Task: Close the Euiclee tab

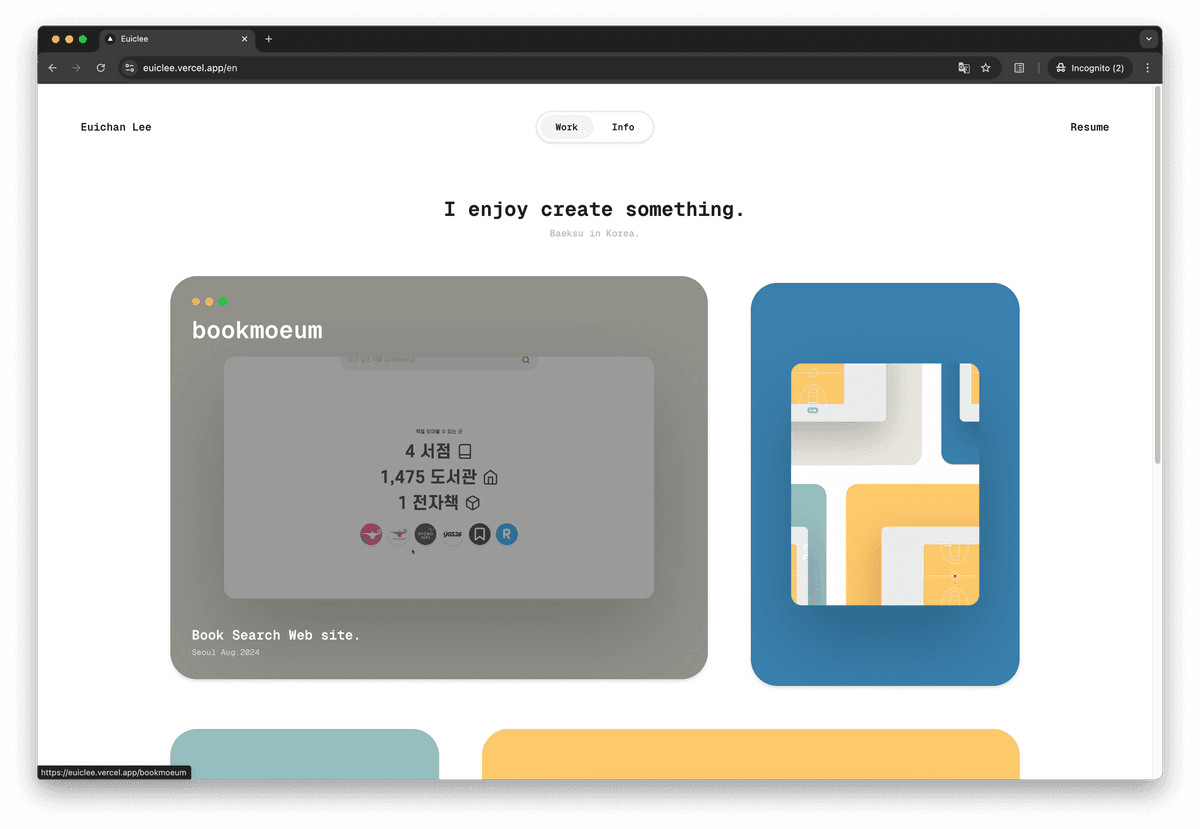Action: [244, 39]
